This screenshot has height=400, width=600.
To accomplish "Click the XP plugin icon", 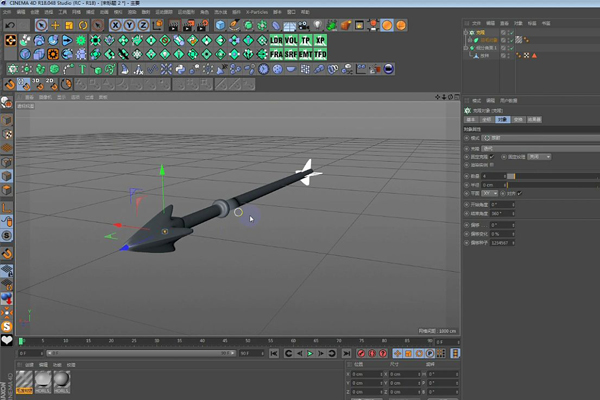I will [320, 40].
